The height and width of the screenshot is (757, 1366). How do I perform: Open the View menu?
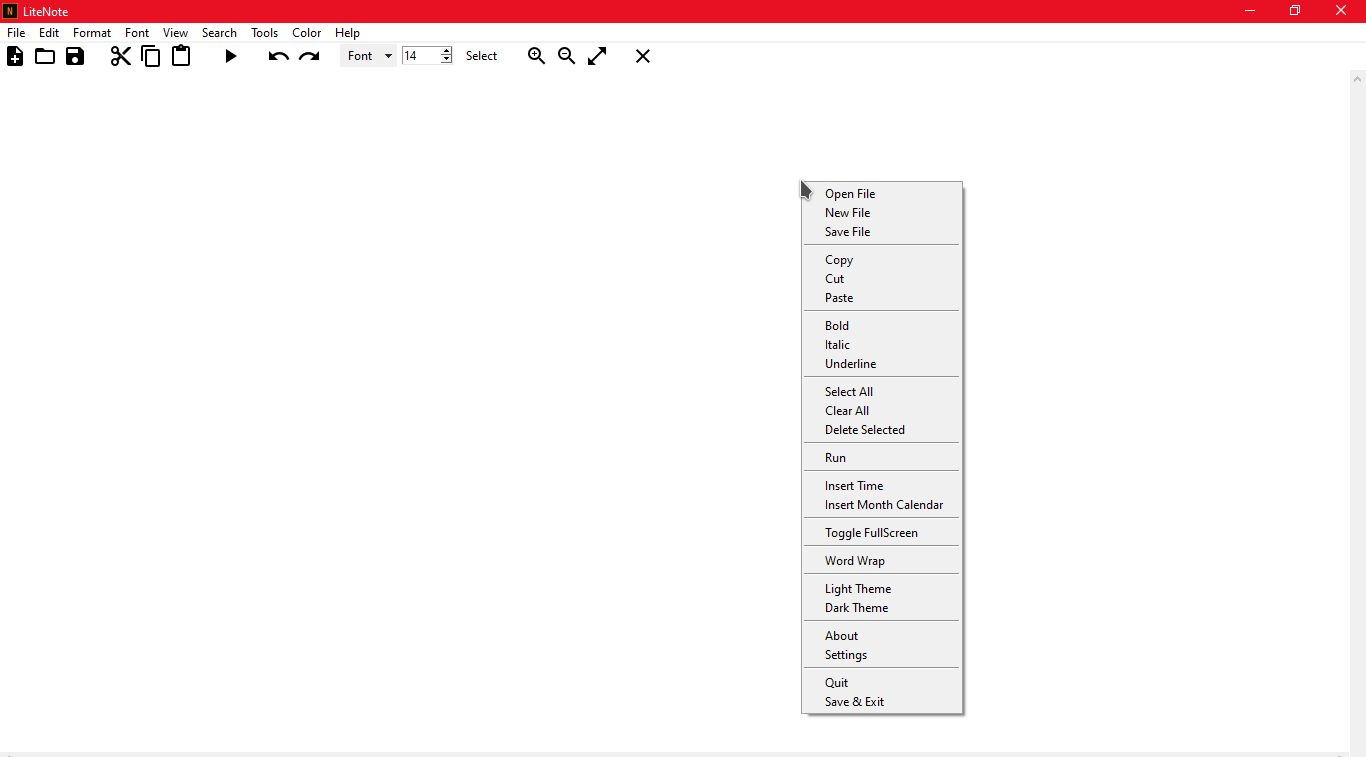click(x=175, y=33)
